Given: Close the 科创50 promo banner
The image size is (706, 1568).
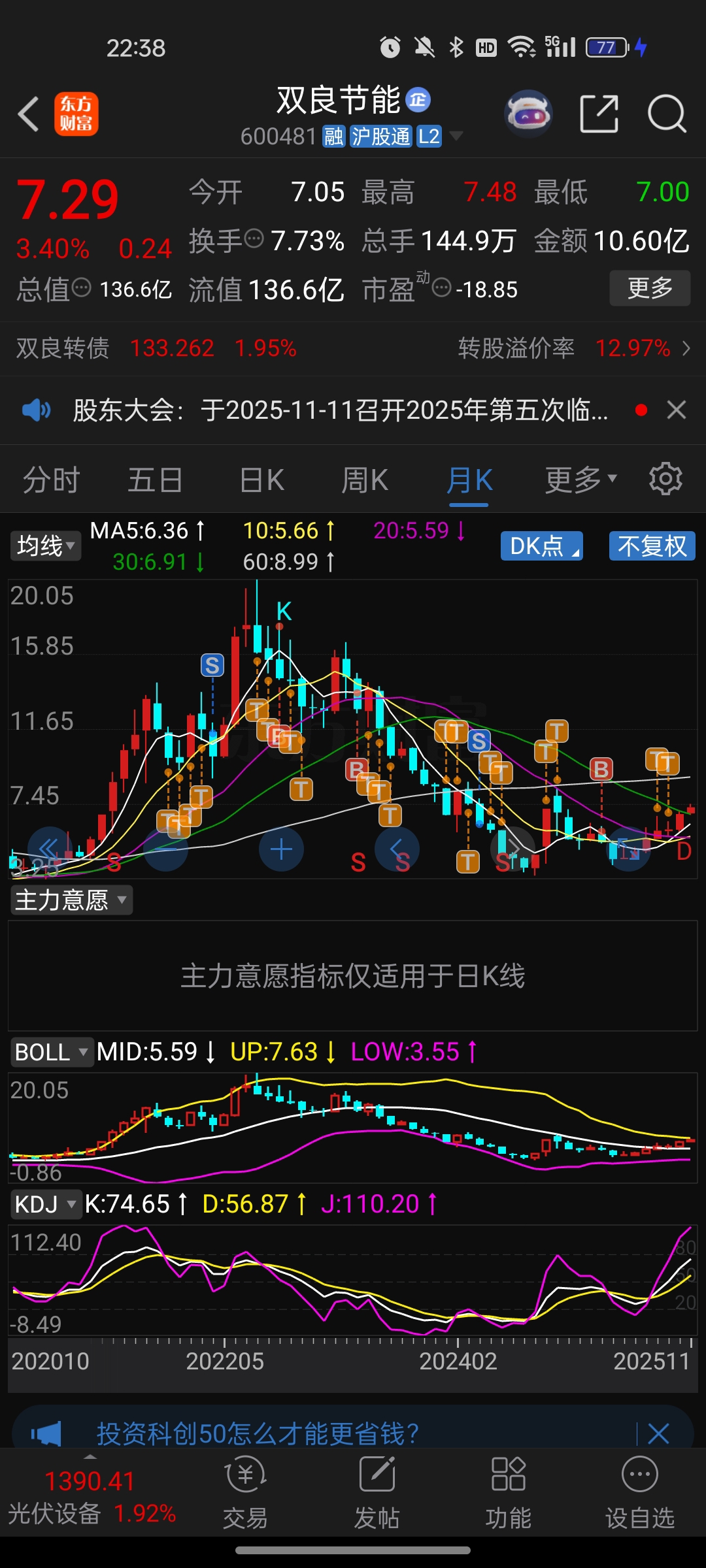Looking at the screenshot, I should 658,1433.
